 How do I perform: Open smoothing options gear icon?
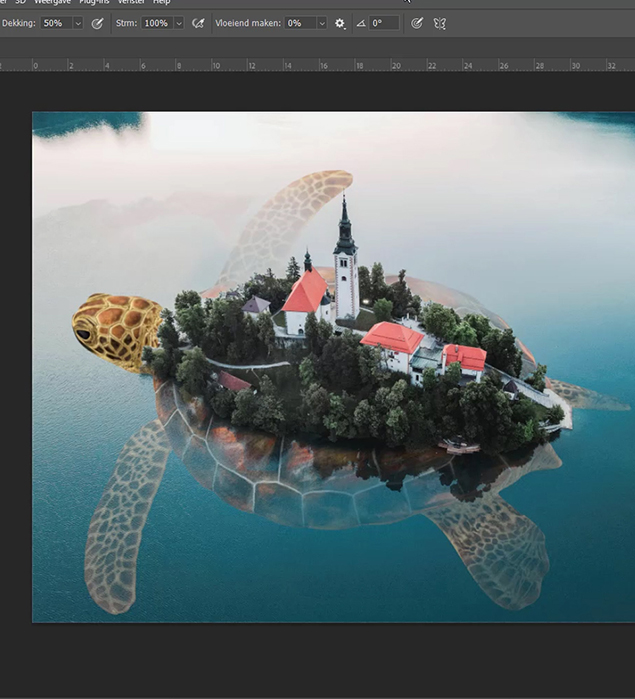(340, 23)
